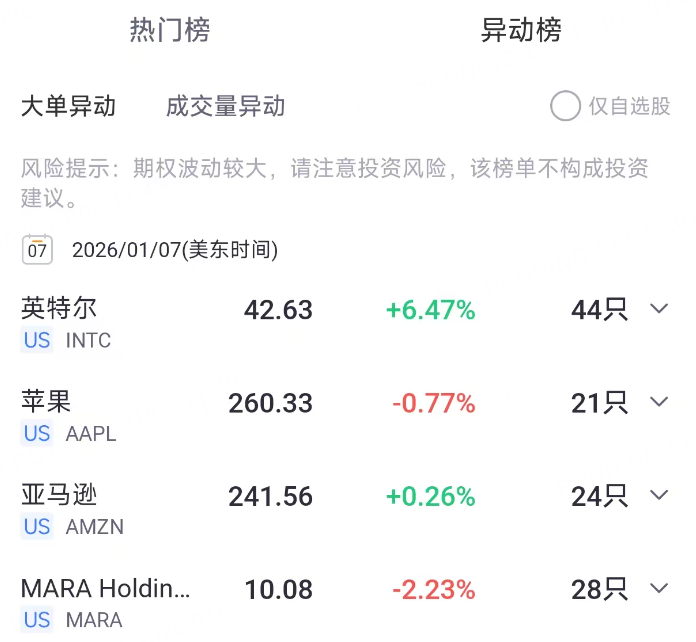696x642 pixels.
Task: Click the calendar date icon
Action: point(38,249)
